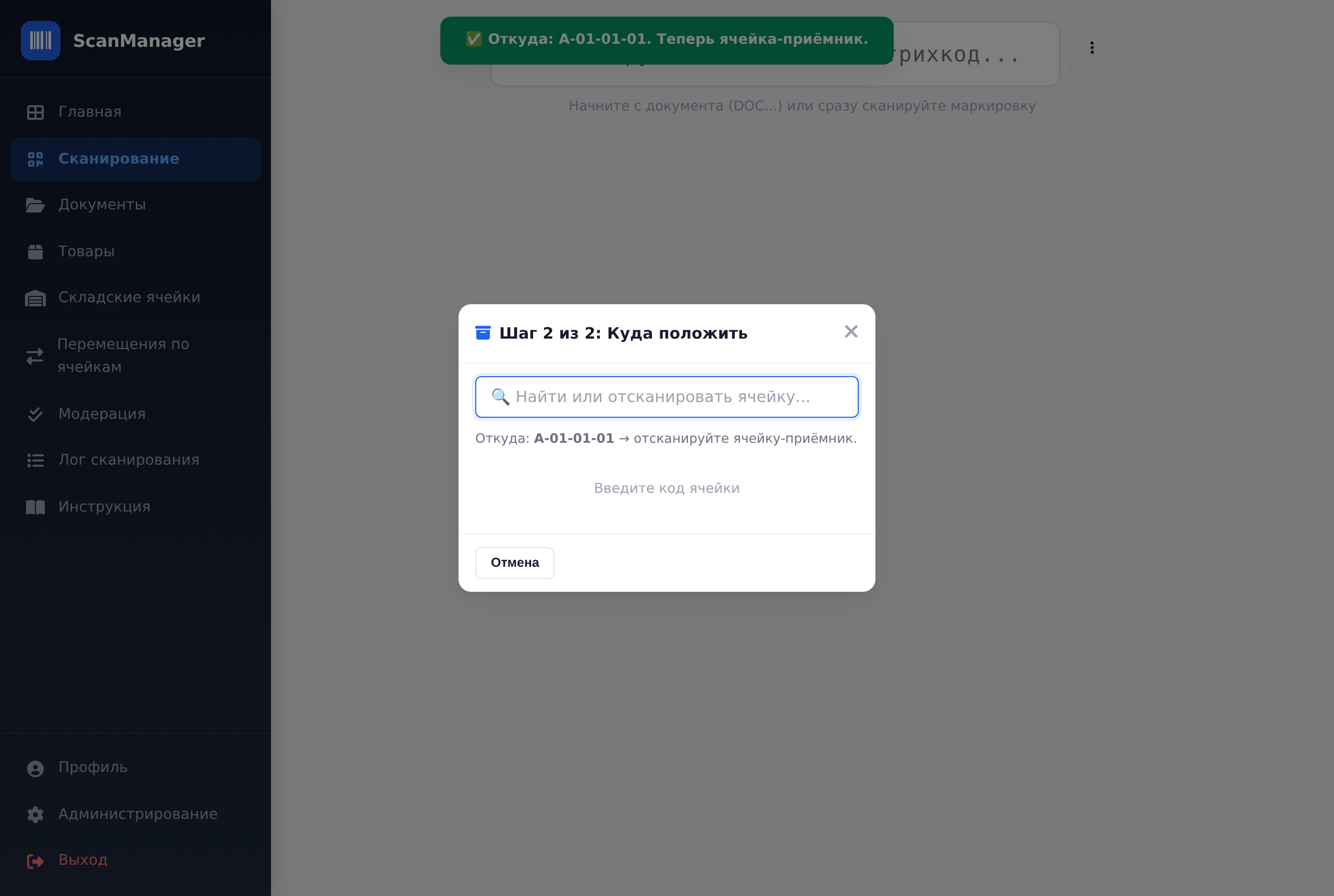Close the Шаг 2 из 2 dialog
This screenshot has width=1334, height=896.
[x=850, y=331]
